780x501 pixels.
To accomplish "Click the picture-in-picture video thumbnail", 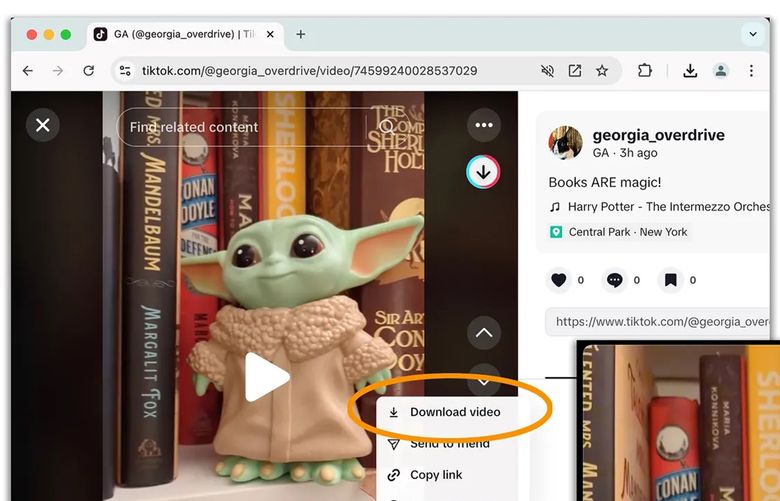I will pos(679,421).
